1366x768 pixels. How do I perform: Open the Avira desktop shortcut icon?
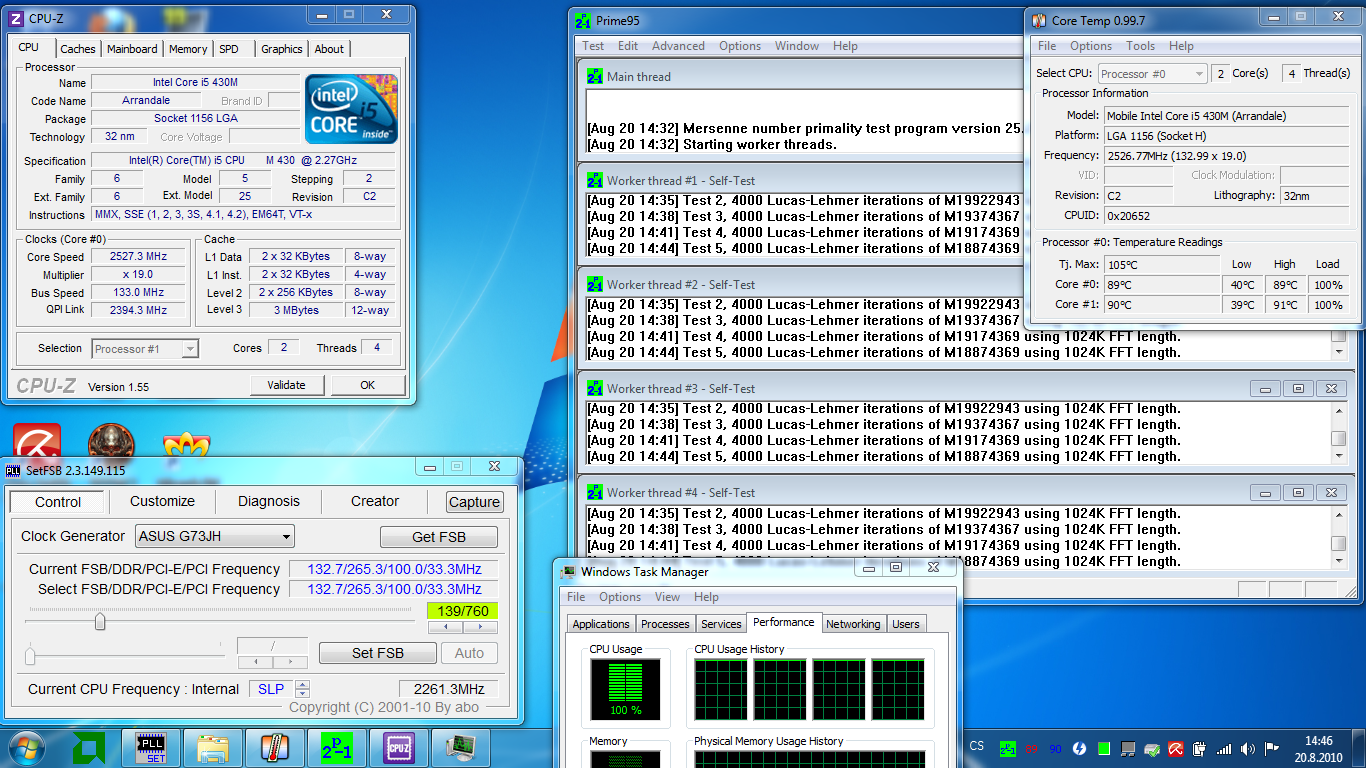[x=37, y=443]
